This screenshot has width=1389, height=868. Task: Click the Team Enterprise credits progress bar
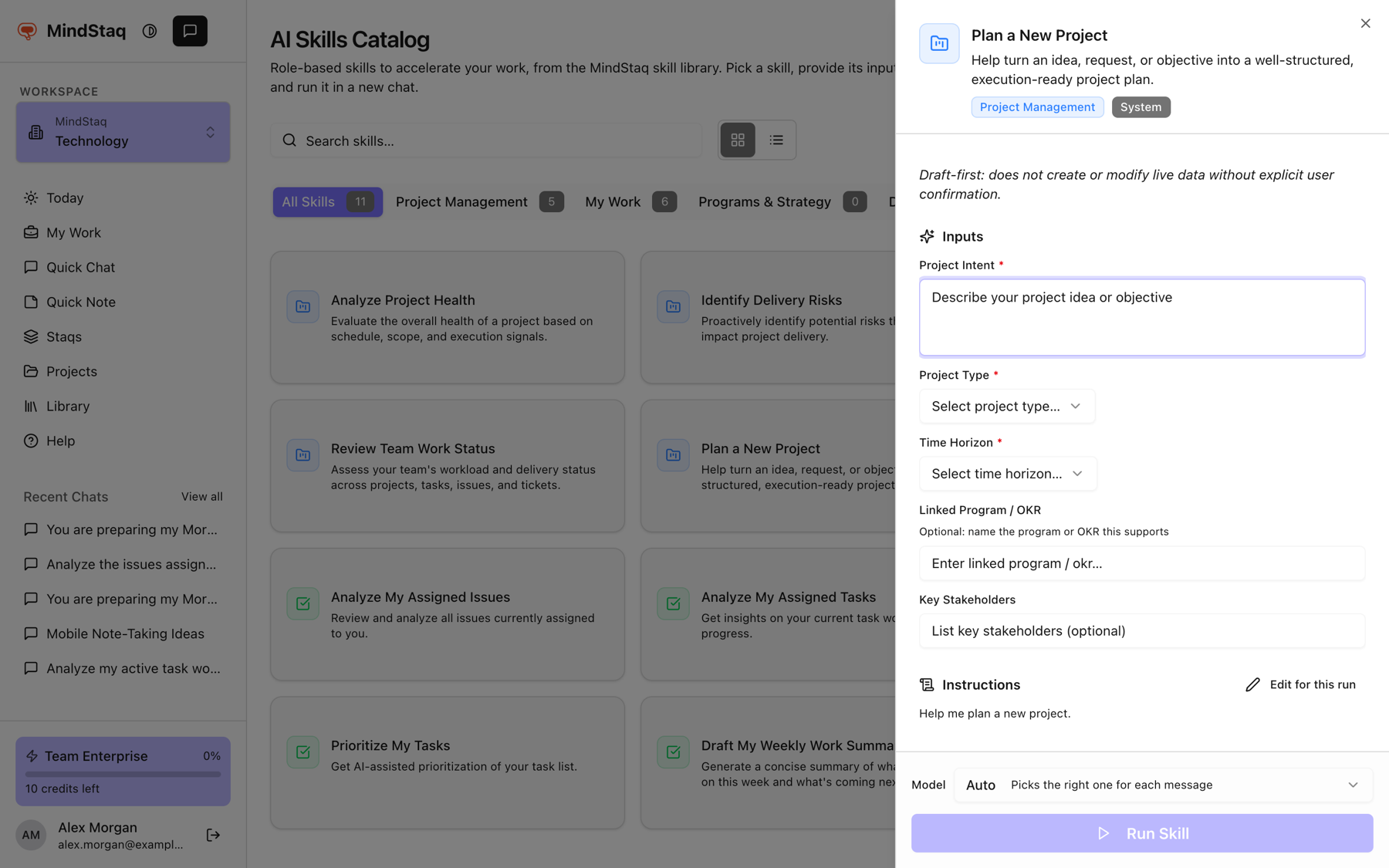[123, 774]
